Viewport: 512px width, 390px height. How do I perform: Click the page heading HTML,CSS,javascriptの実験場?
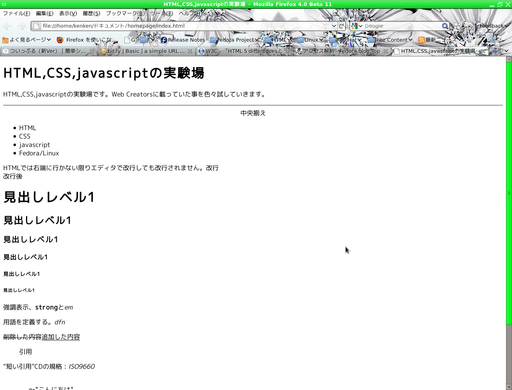click(x=104, y=73)
